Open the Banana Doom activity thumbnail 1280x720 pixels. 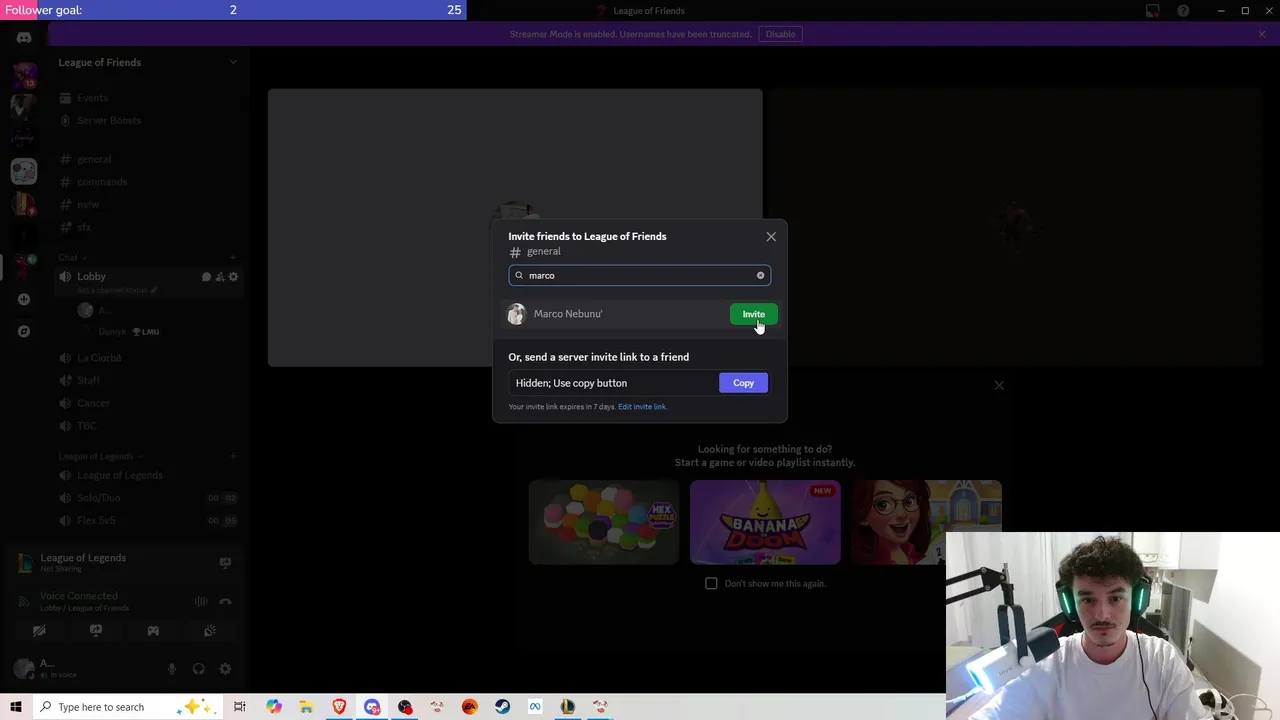coord(765,522)
